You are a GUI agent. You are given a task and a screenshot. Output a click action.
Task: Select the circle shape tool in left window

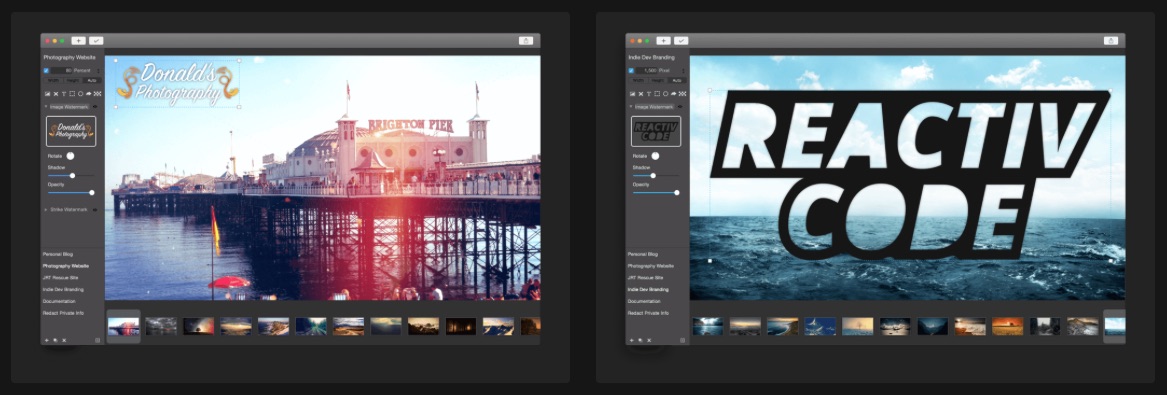[80, 94]
